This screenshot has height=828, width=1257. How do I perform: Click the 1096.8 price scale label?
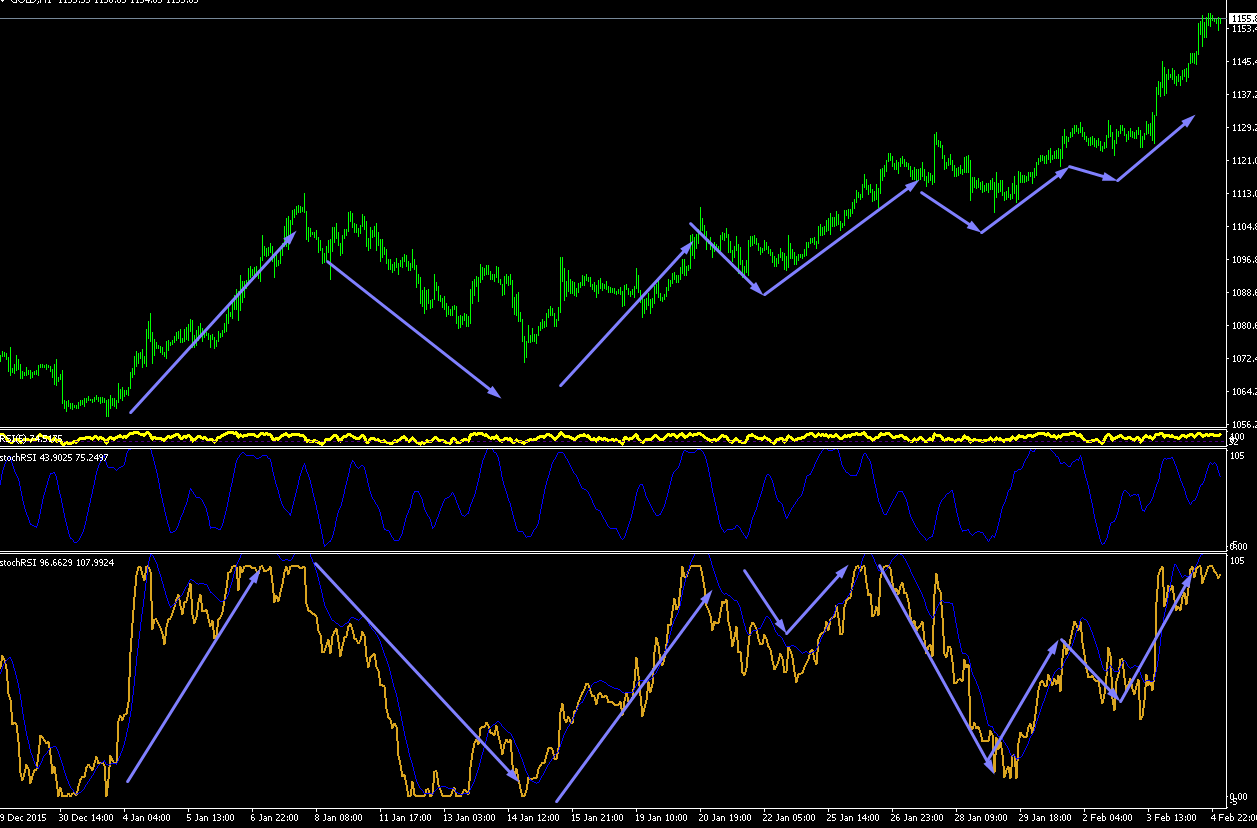[x=1244, y=260]
